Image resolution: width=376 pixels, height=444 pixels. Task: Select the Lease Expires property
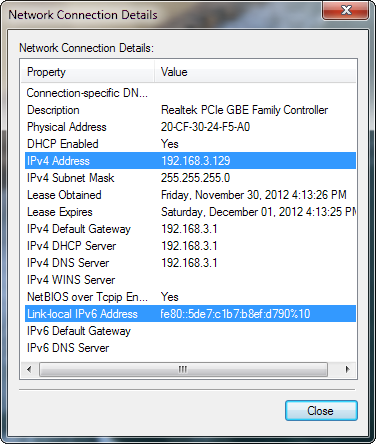point(60,212)
